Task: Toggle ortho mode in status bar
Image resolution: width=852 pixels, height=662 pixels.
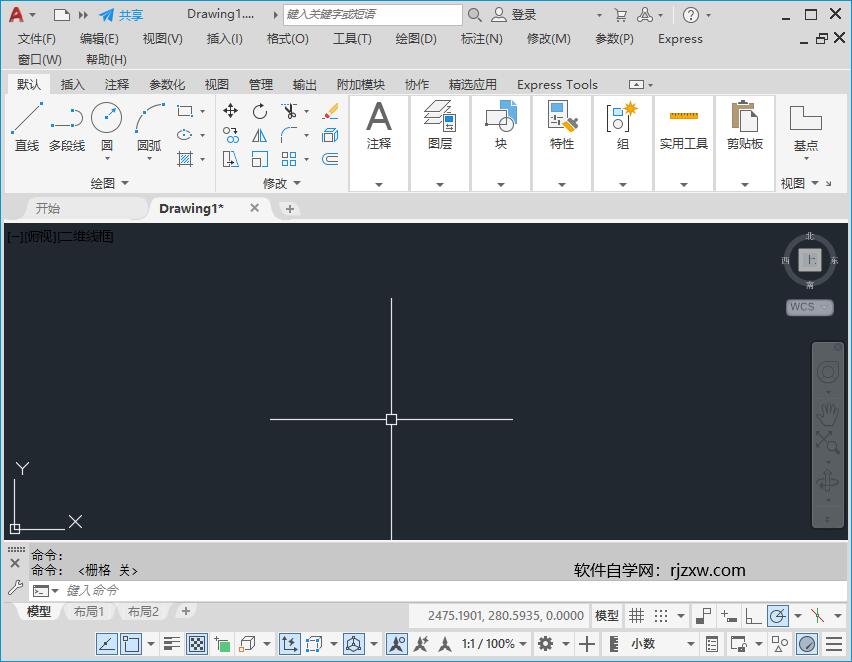Action: pos(753,616)
